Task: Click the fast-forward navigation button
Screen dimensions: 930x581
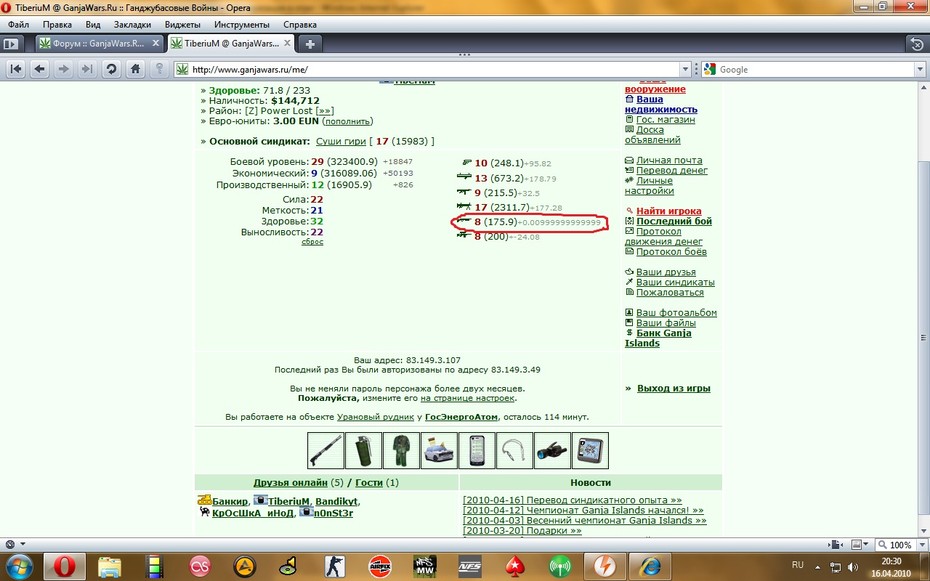Action: point(87,69)
